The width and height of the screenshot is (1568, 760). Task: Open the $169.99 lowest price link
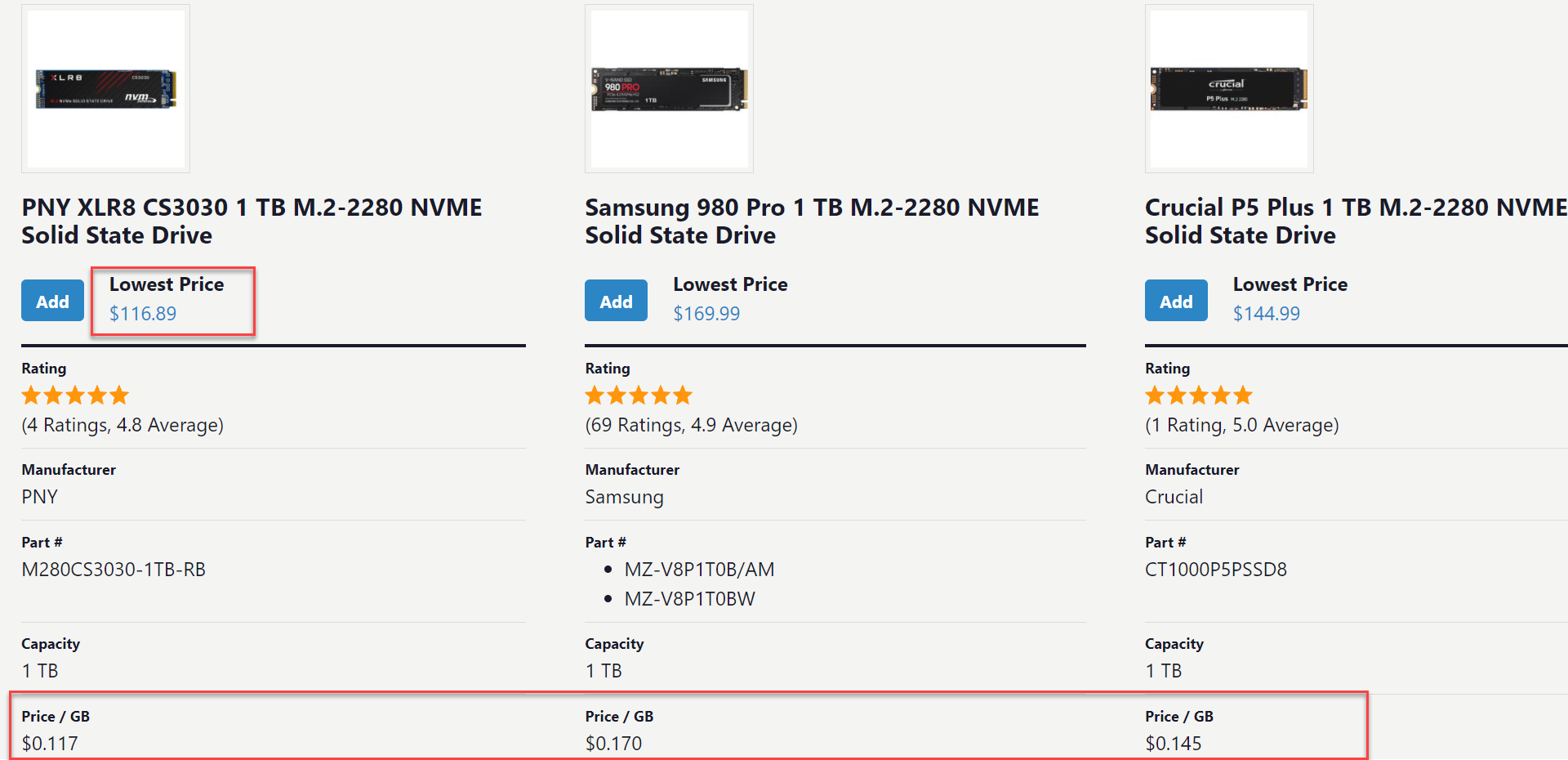coord(706,314)
